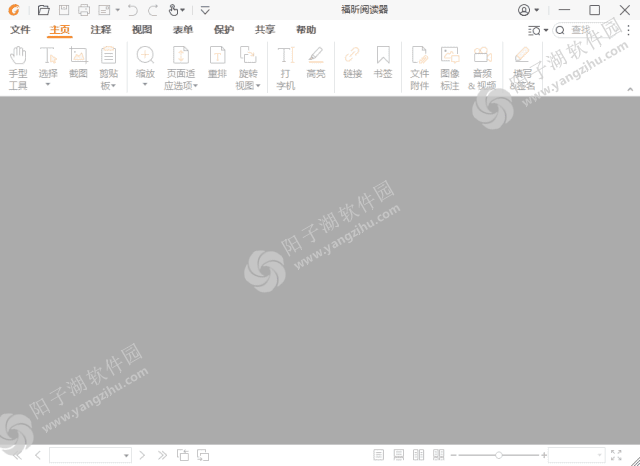Open the File (文件) menu
The height and width of the screenshot is (466, 640).
(20, 30)
